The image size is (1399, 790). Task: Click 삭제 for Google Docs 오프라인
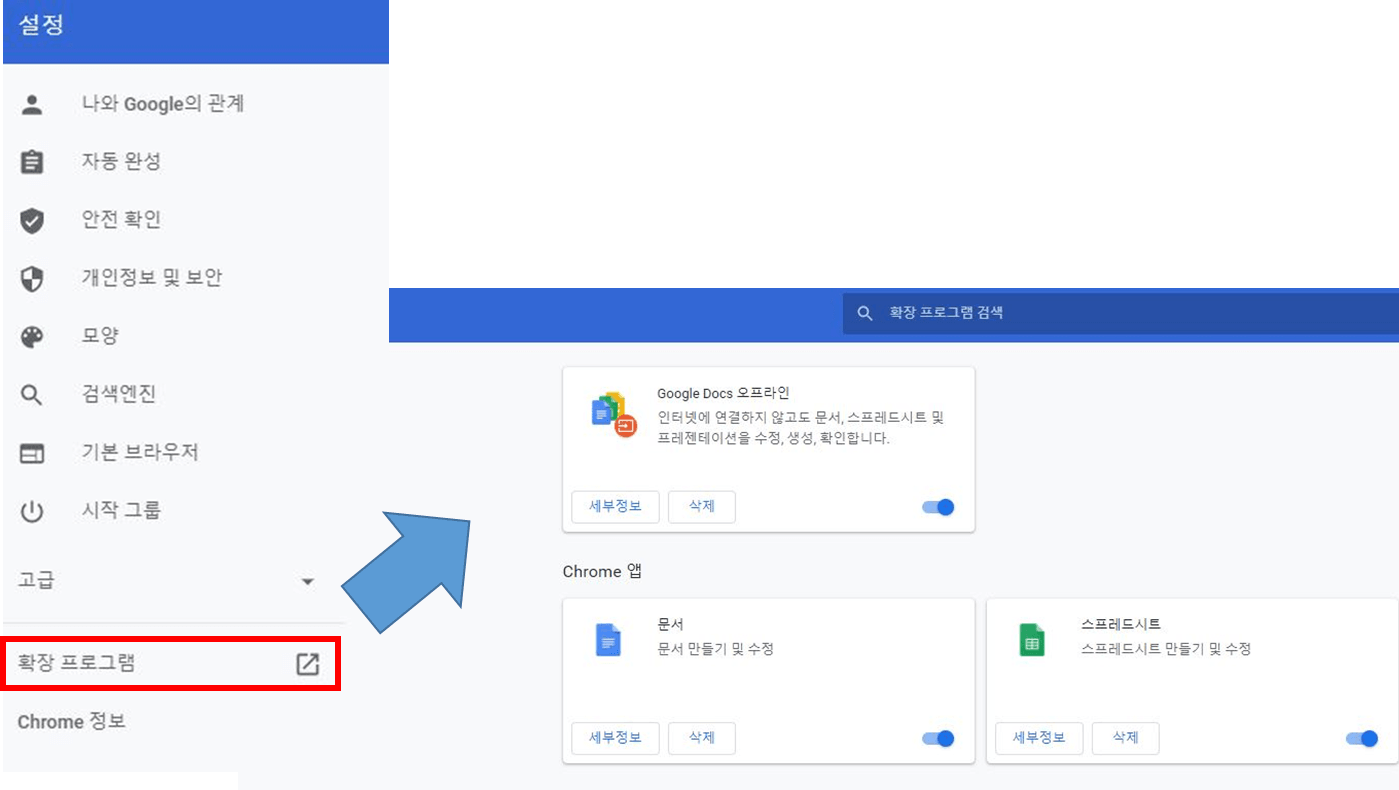coord(702,506)
